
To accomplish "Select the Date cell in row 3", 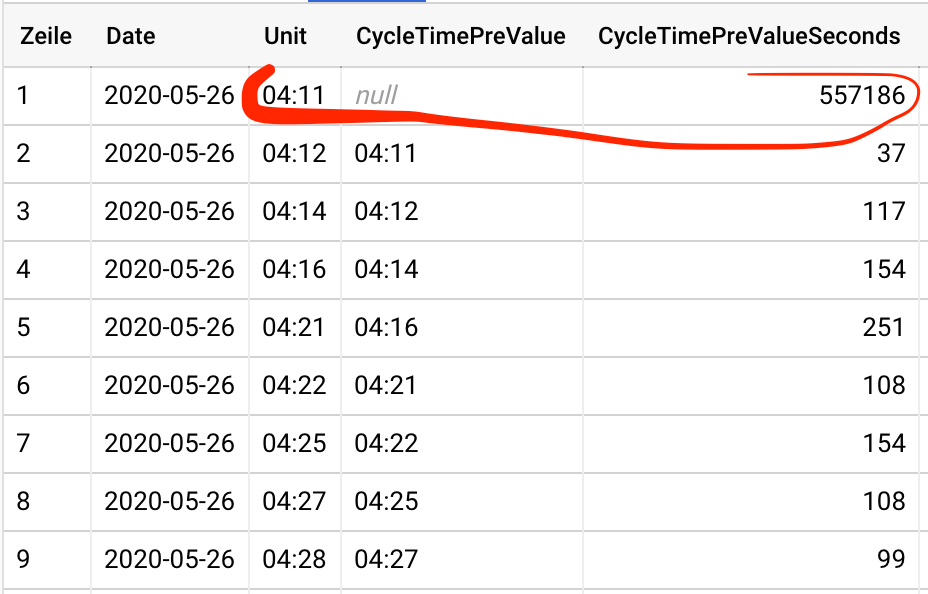I will 169,211.
